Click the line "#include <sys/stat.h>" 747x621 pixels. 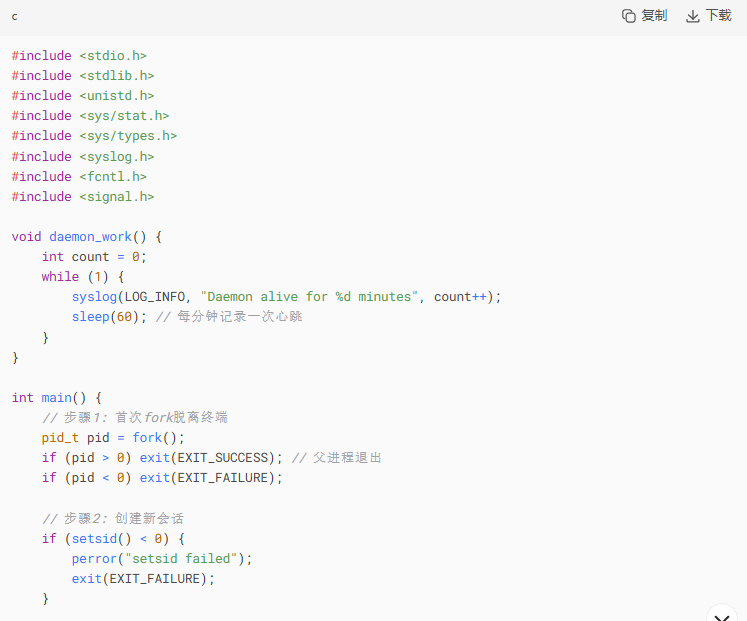[91, 116]
